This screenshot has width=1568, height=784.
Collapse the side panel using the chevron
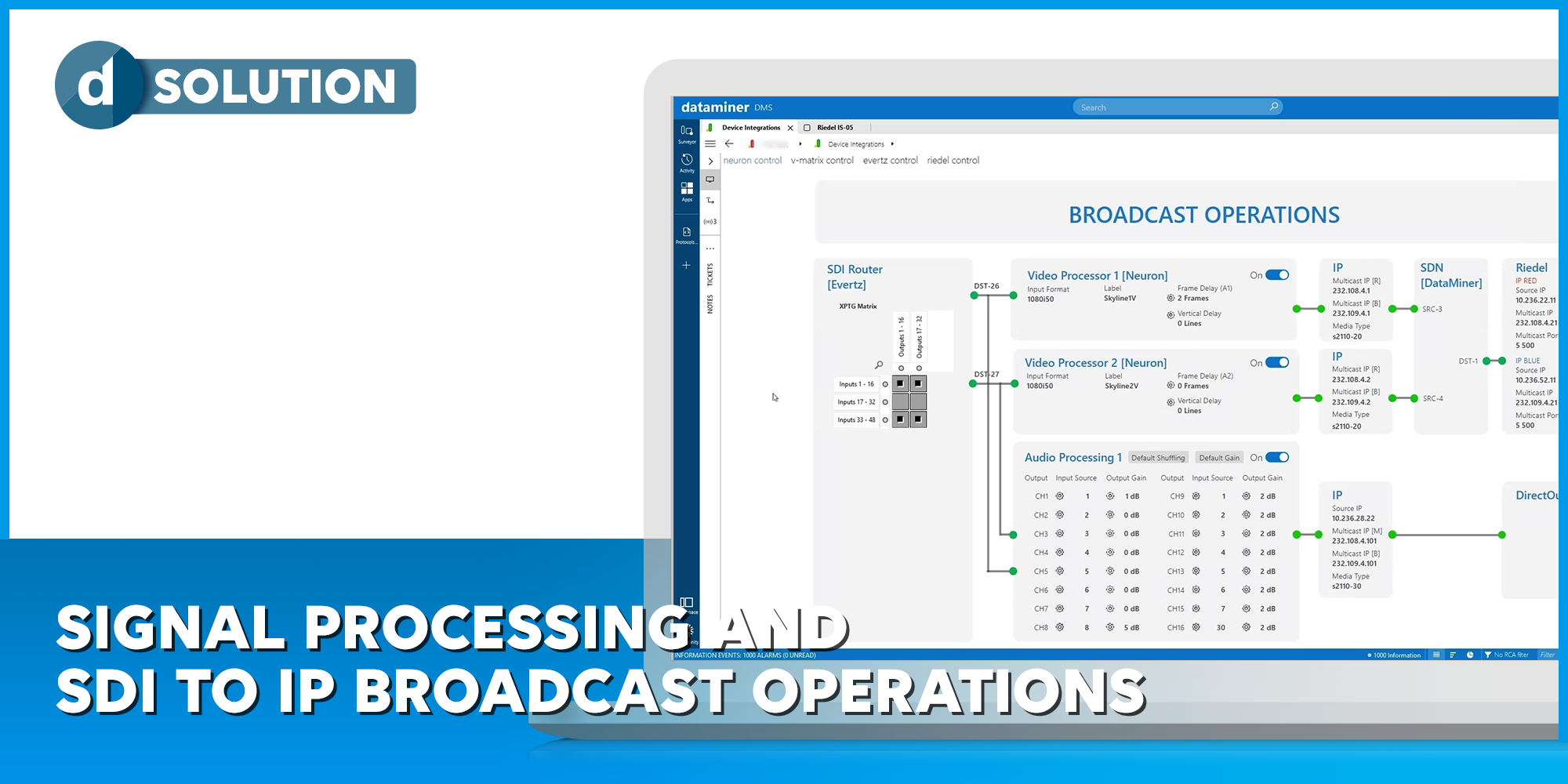click(x=710, y=160)
